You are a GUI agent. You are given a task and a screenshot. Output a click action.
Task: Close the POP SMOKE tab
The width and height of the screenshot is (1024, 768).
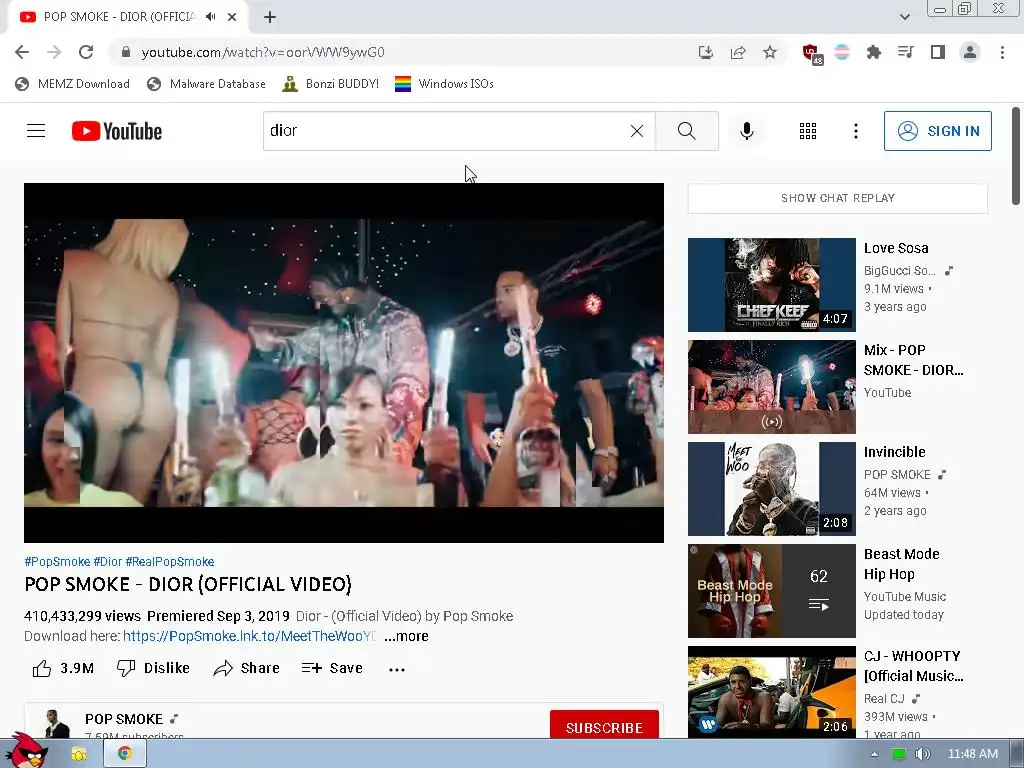pos(232,17)
